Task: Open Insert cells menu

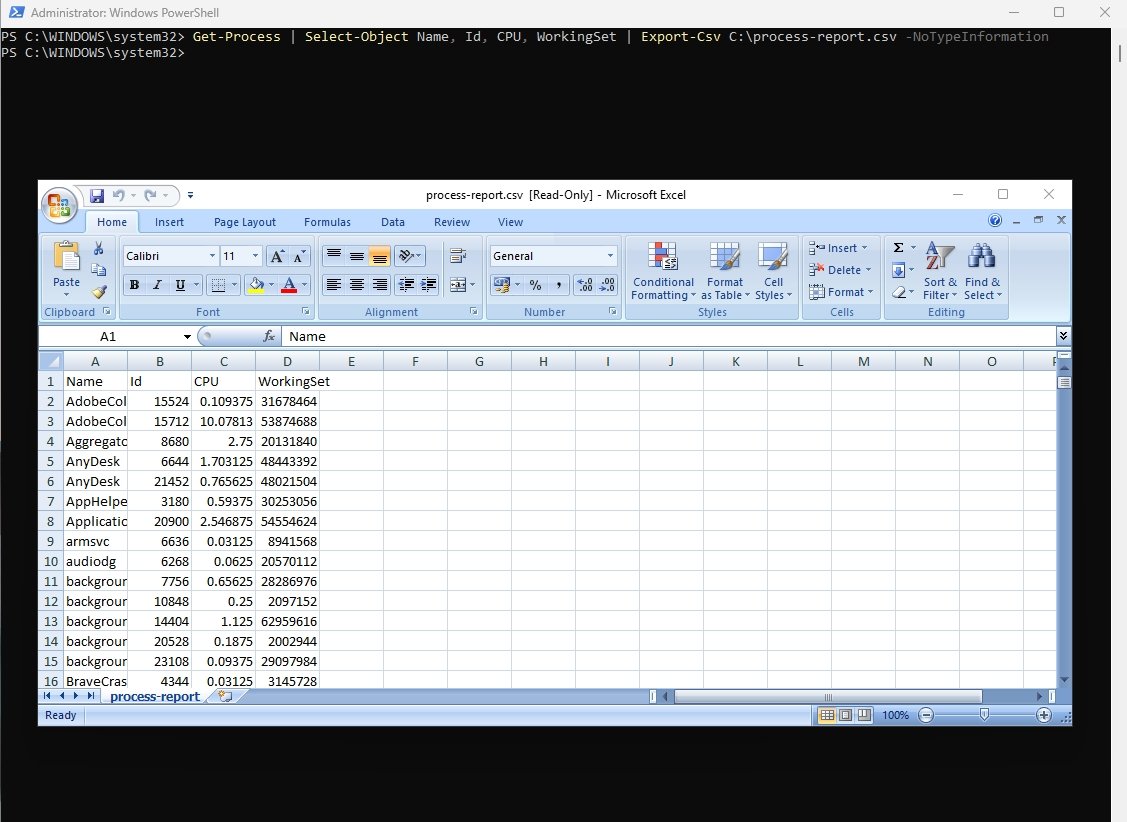Action: (838, 248)
